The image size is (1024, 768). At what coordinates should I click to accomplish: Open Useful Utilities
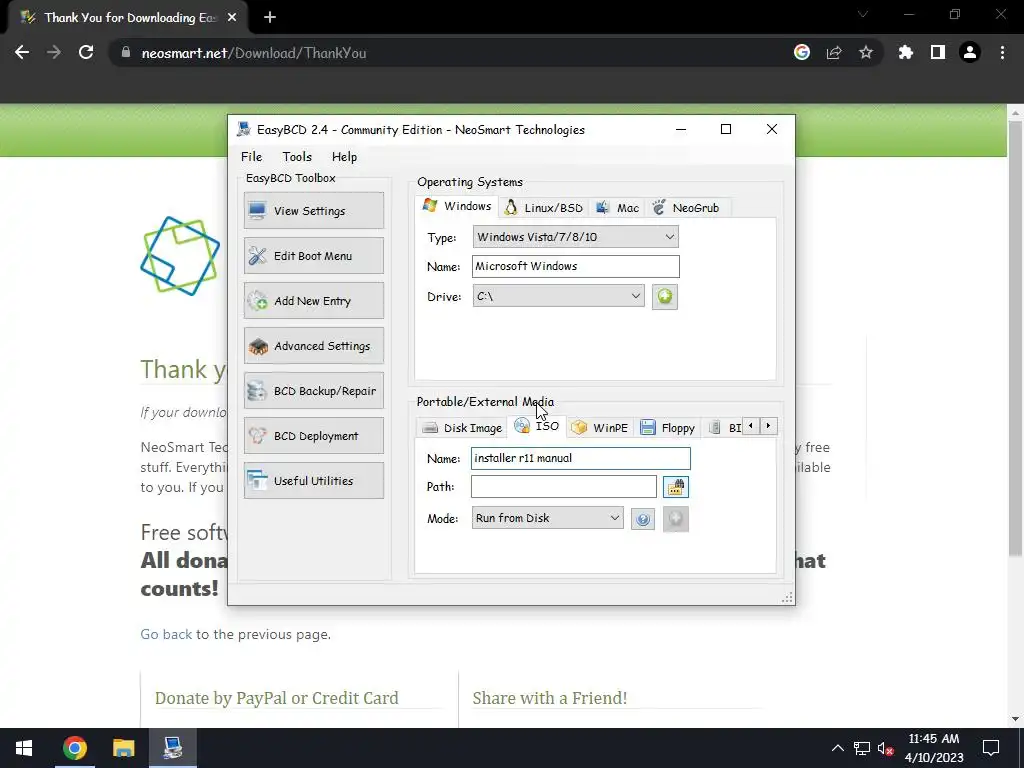313,481
